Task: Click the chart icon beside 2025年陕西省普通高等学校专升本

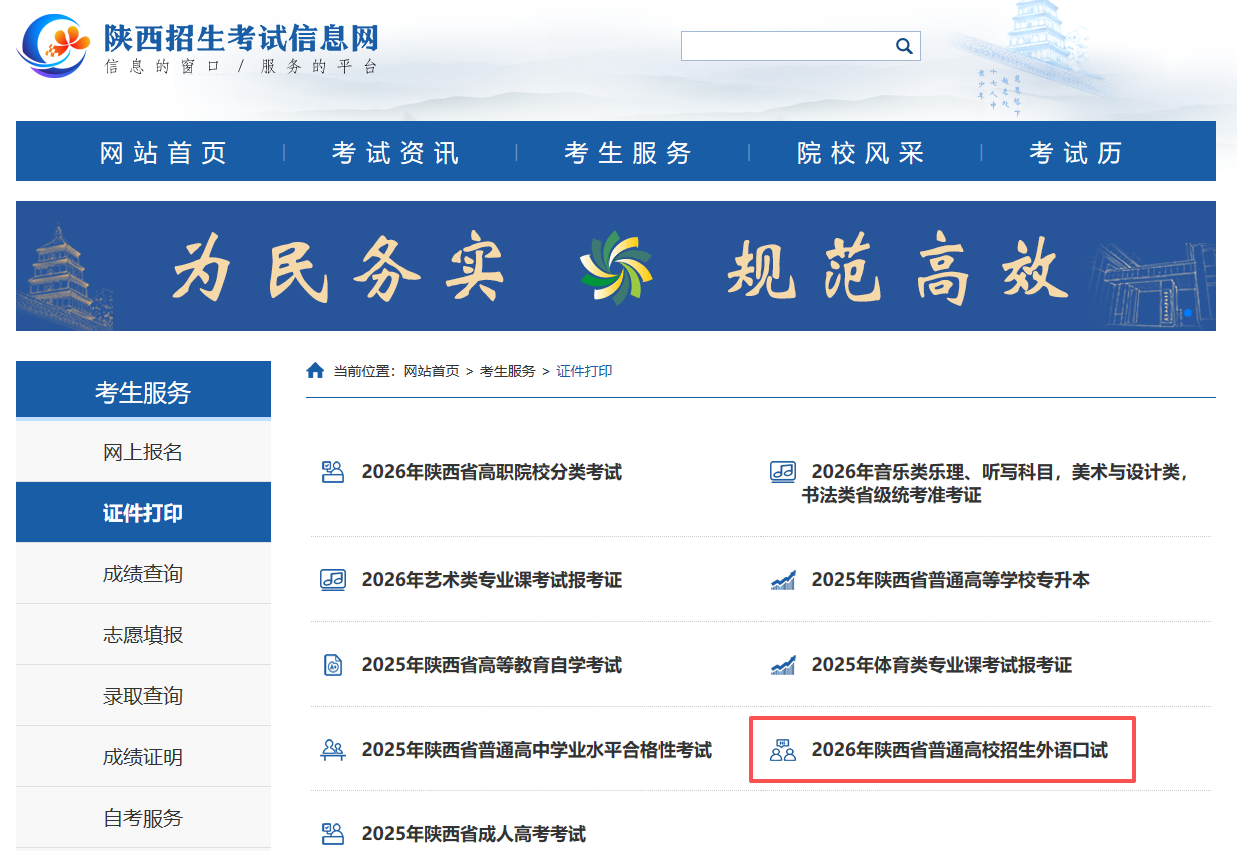Action: coord(783,579)
